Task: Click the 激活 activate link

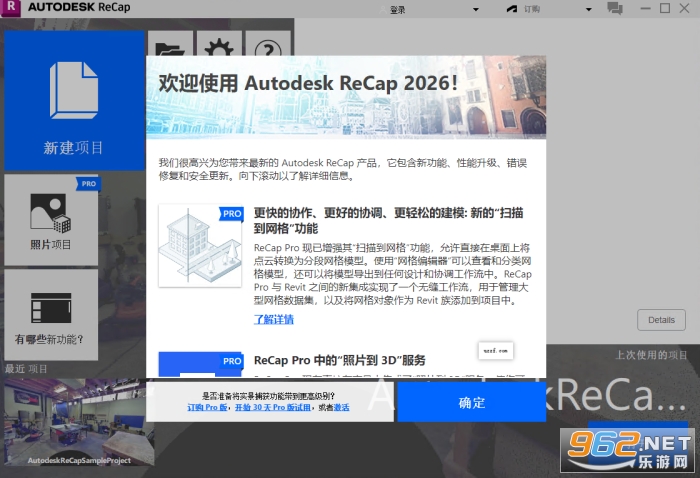Action: click(x=342, y=407)
